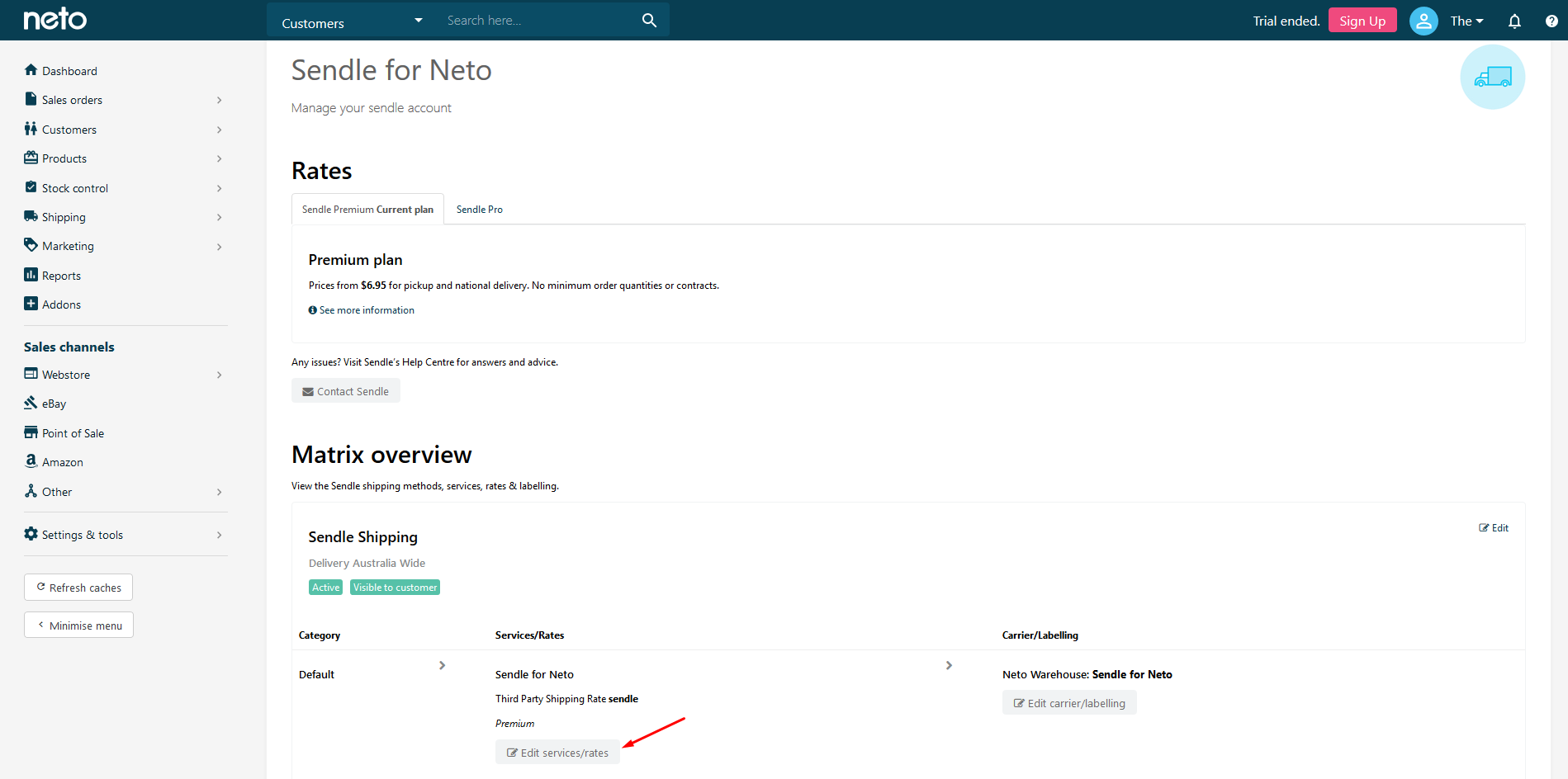Open notifications bell
Image resolution: width=1568 pixels, height=779 pixels.
1514,21
